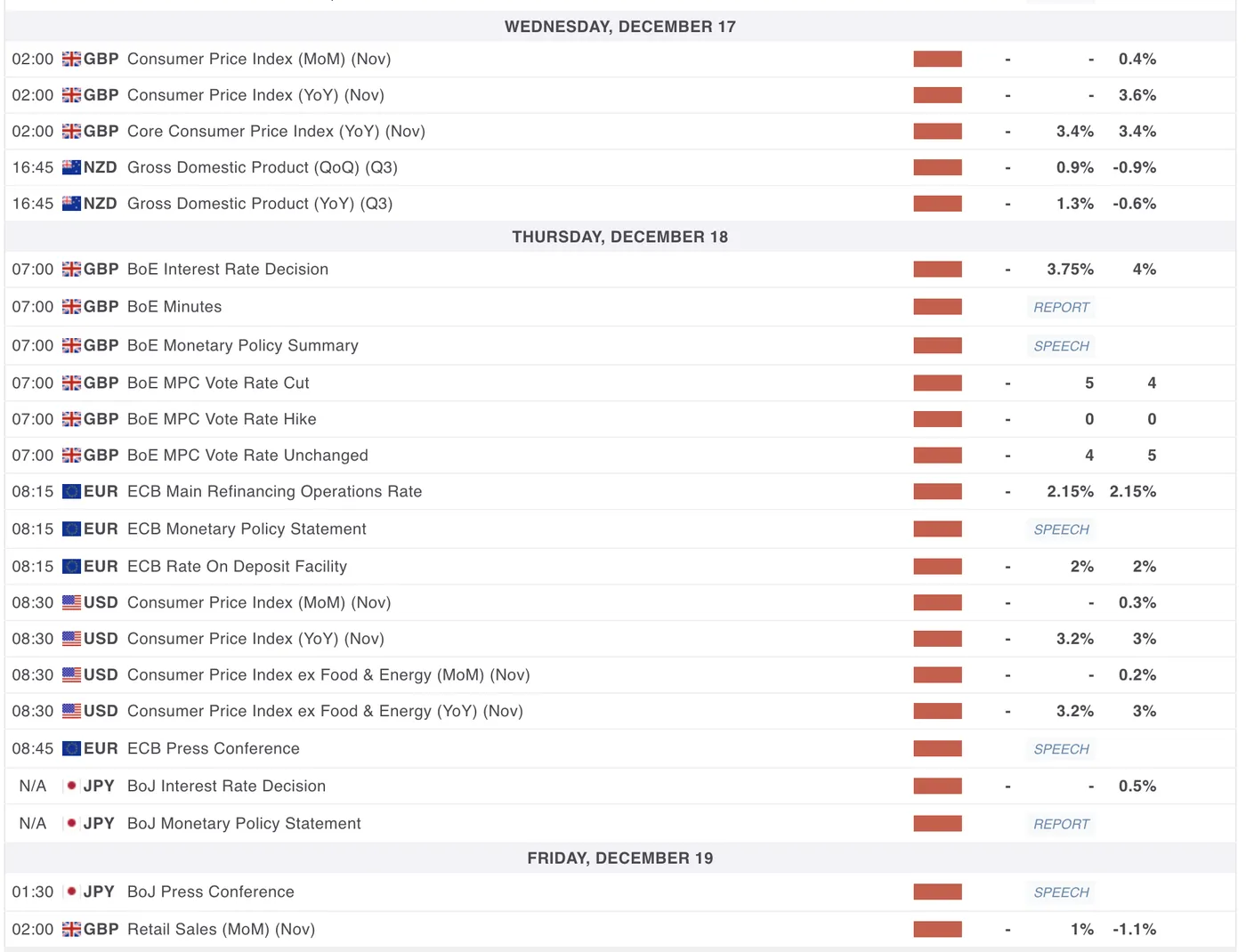Image resolution: width=1246 pixels, height=952 pixels.
Task: Click Japan flag on BoJ Press Conference row
Action: pyautogui.click(x=71, y=891)
